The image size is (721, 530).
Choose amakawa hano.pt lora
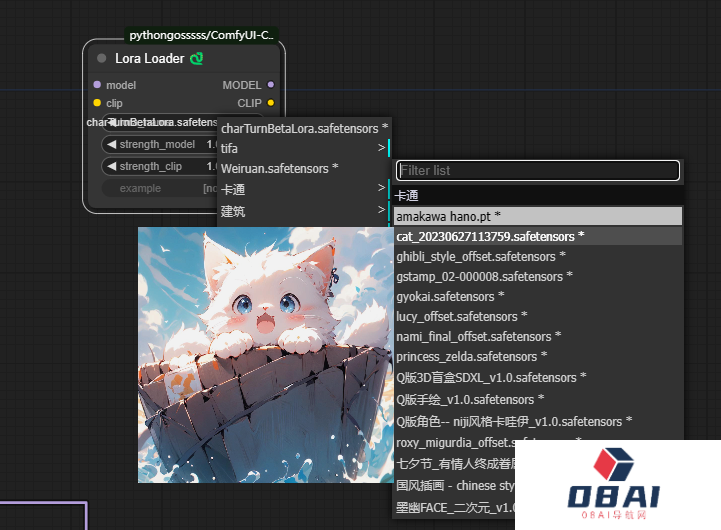pos(538,216)
